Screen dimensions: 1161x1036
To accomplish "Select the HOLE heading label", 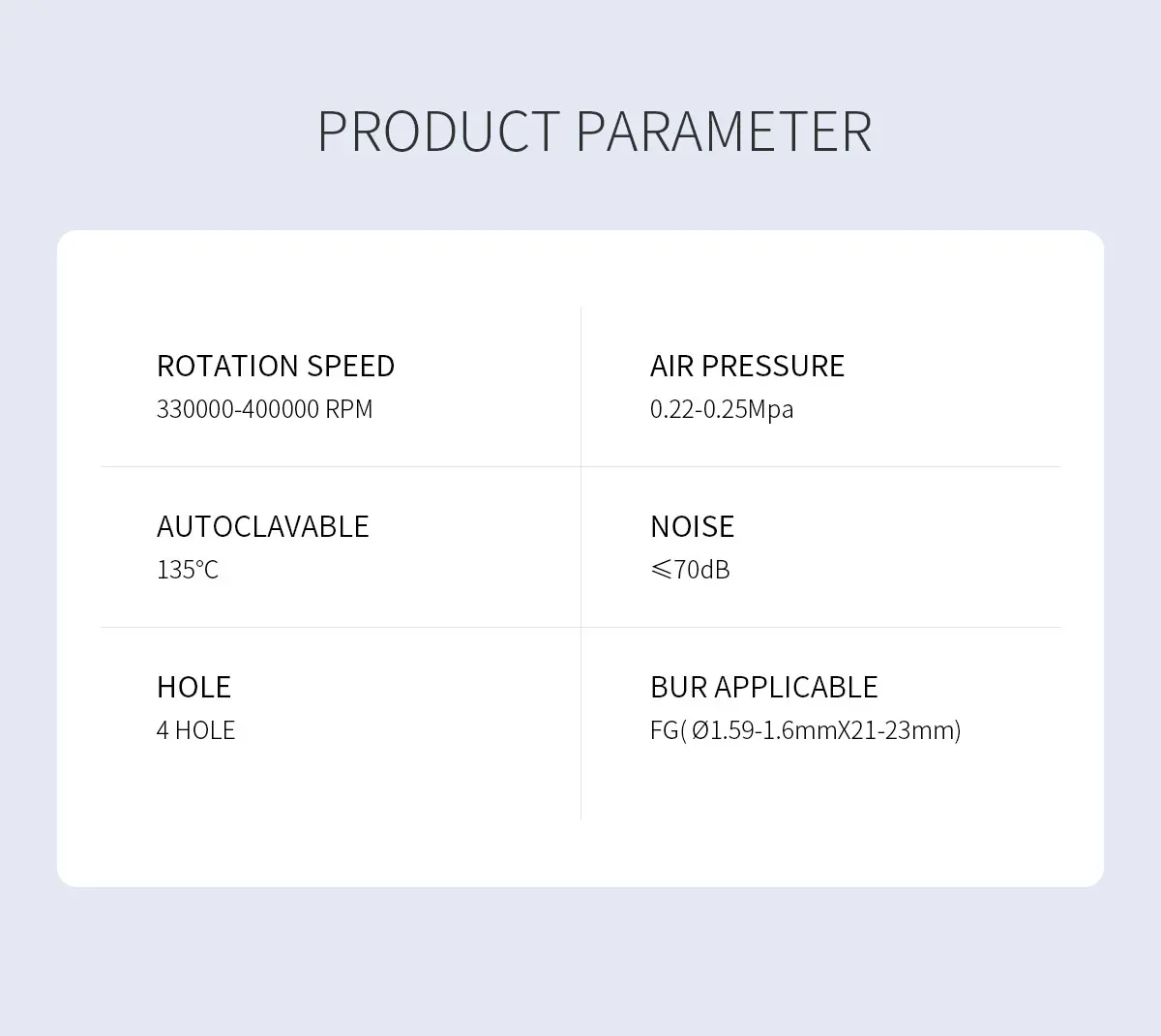I will (x=193, y=687).
